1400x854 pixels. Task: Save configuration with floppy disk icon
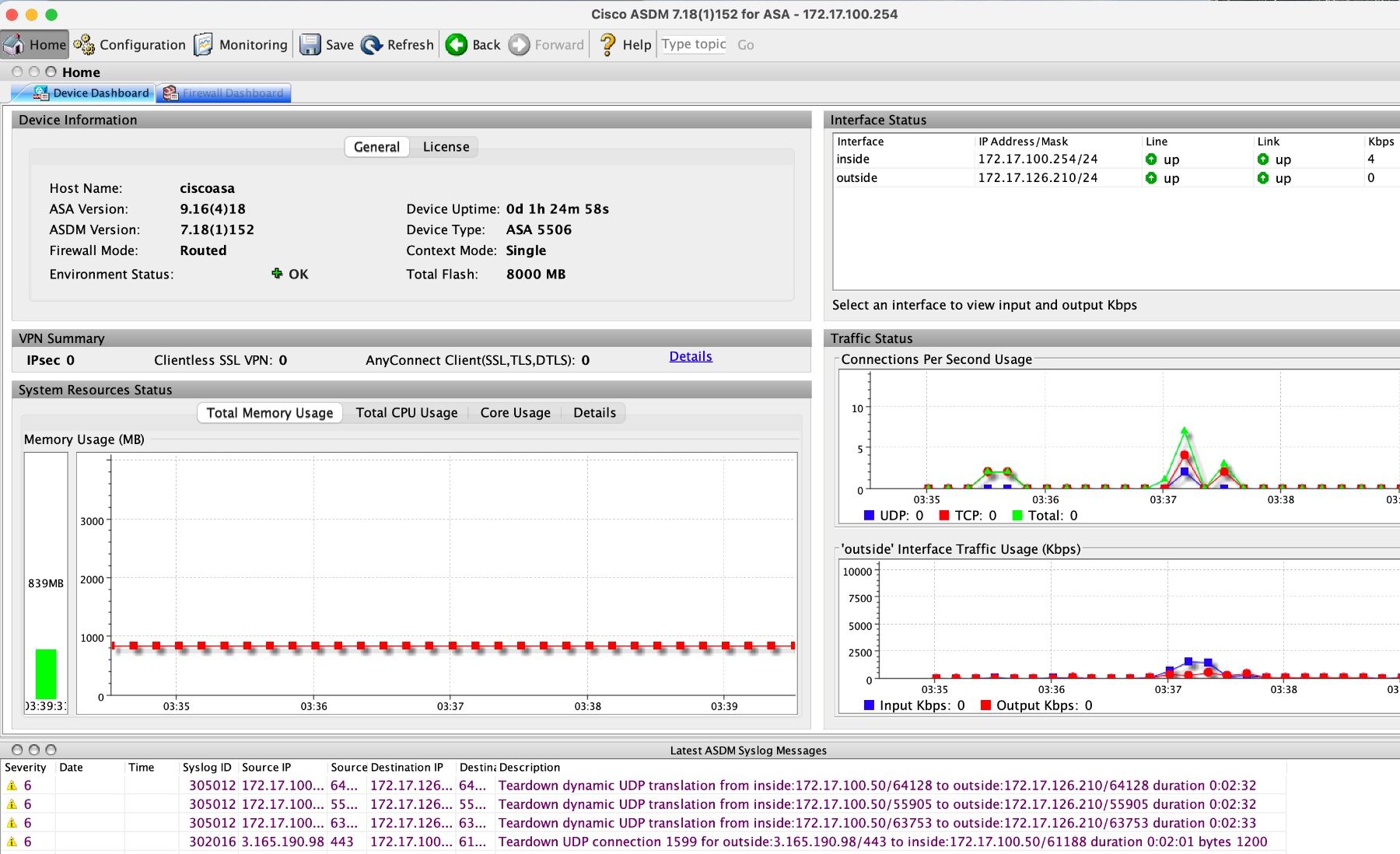310,45
